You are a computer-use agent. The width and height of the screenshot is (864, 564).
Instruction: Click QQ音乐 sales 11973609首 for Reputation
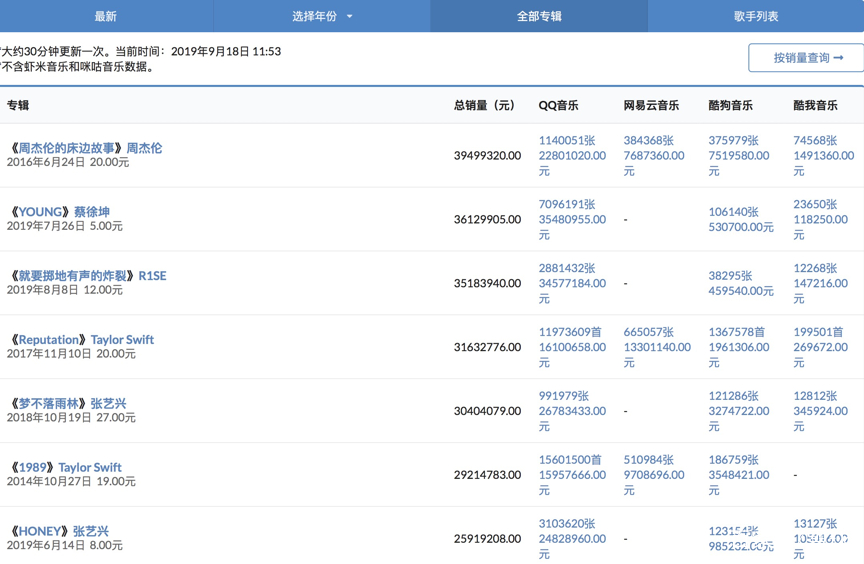click(570, 332)
